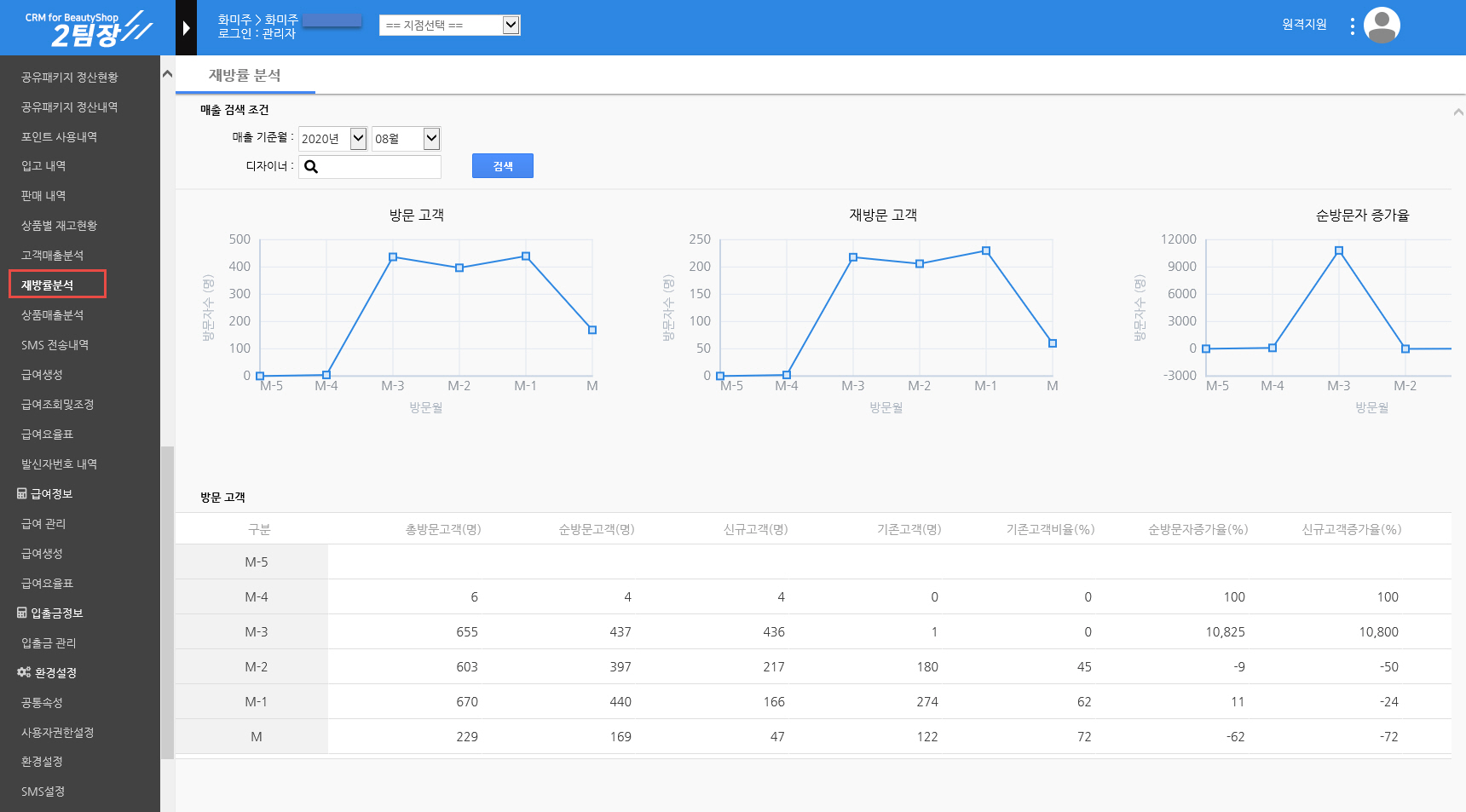The height and width of the screenshot is (812, 1466).
Task: Open the three-dot options menu
Action: click(x=1352, y=26)
